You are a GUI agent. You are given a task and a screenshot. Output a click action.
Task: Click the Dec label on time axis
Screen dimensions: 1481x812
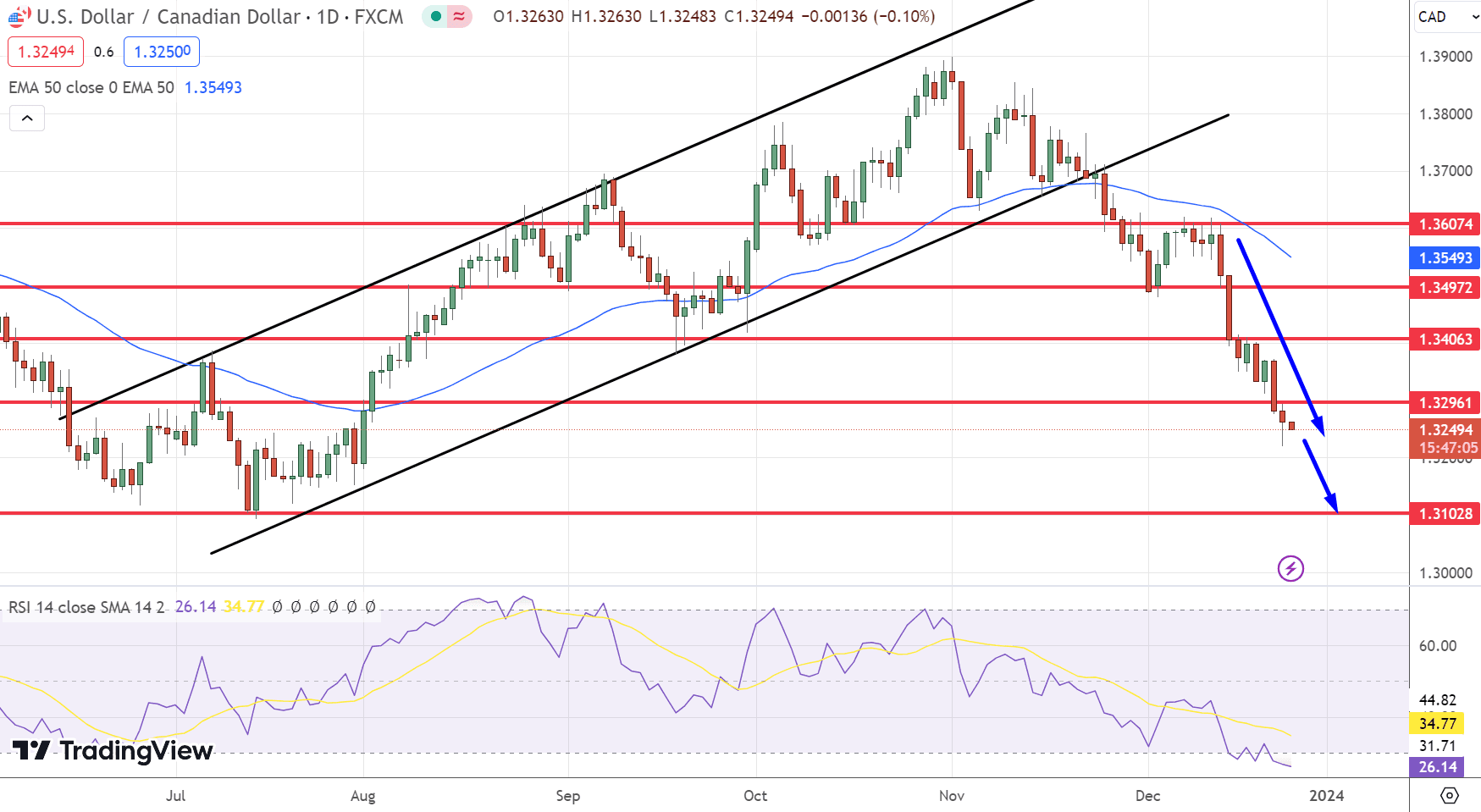pyautogui.click(x=1147, y=796)
